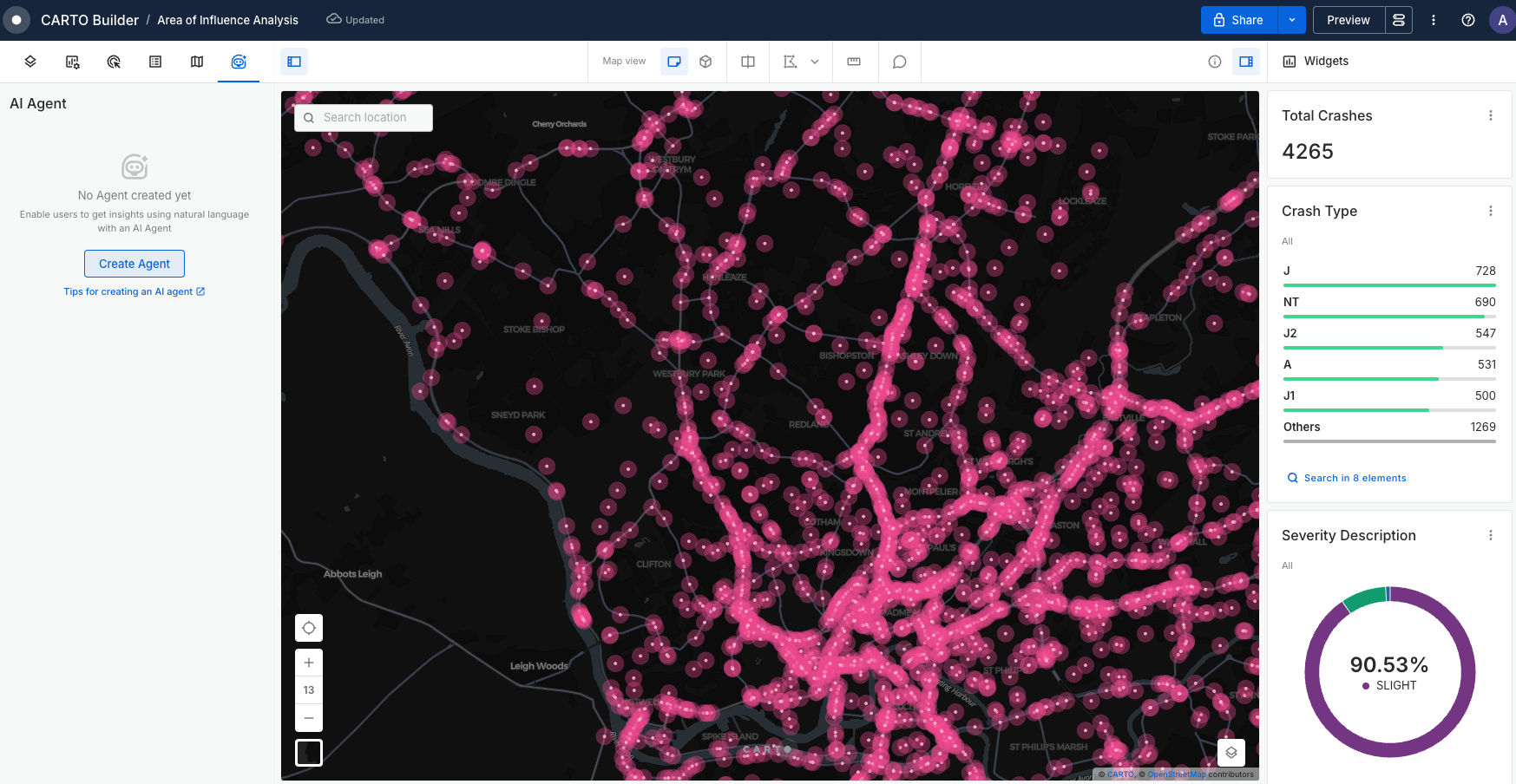Click the Preview button

pyautogui.click(x=1348, y=20)
